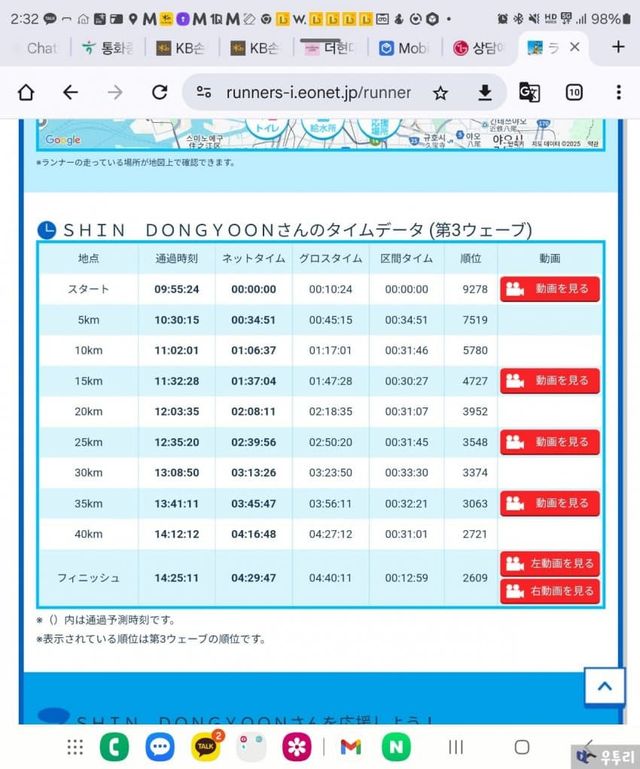
Task: Tap the map water station (給水所) marker
Action: [323, 128]
